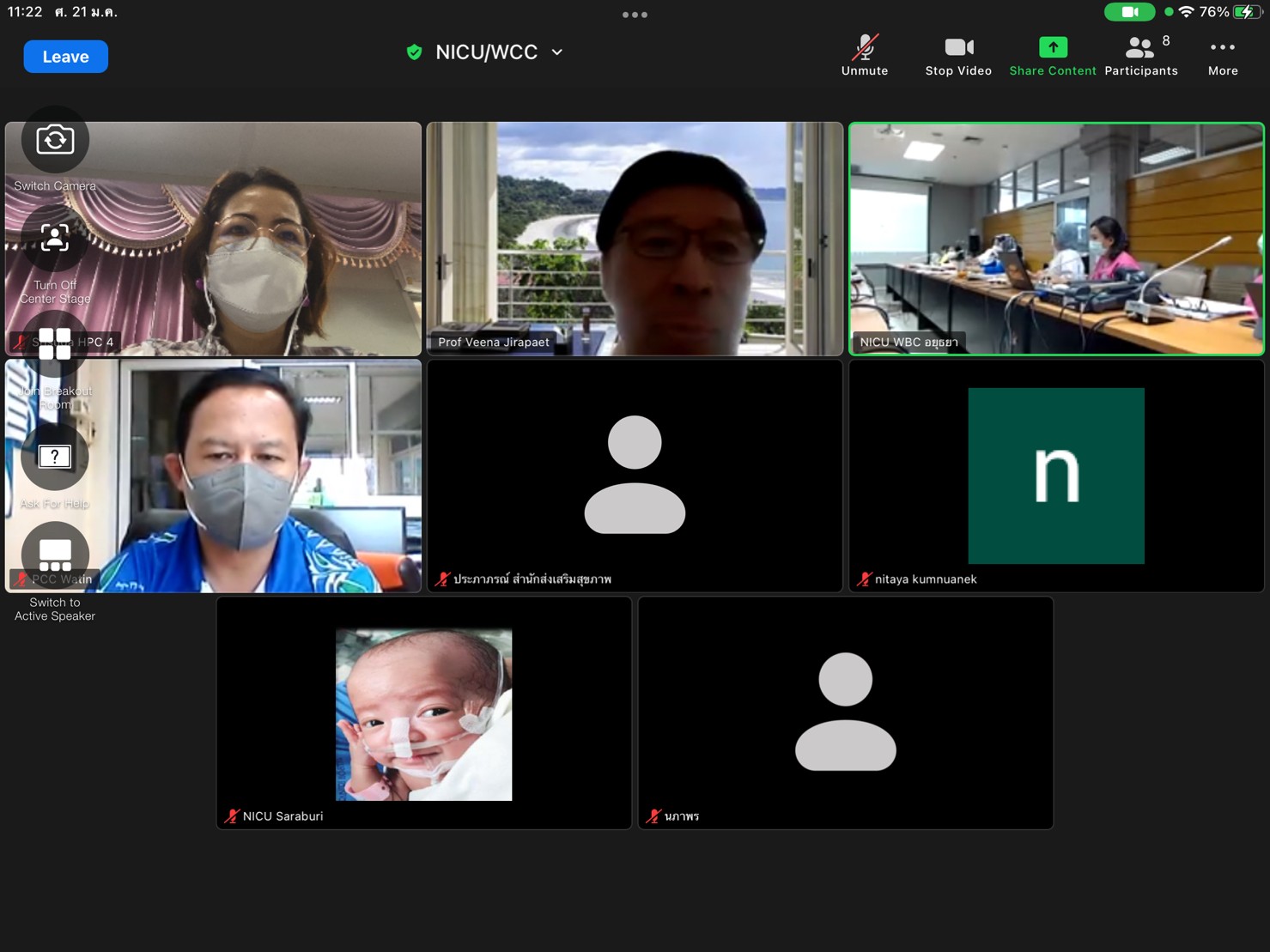Click muted mic icon beside นภาพร
This screenshot has height=952, width=1270.
point(653,816)
